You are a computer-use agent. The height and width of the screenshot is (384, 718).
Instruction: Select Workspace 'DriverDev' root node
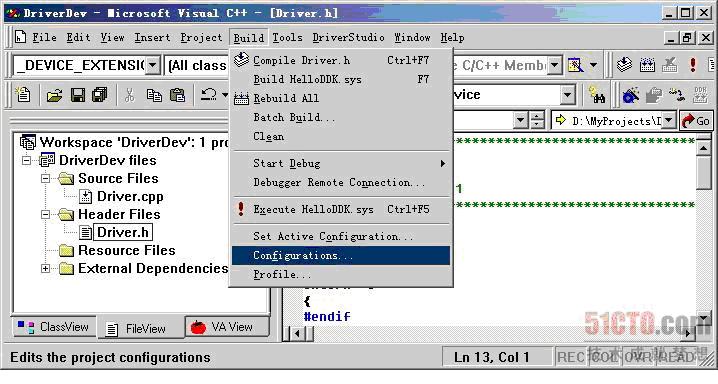(134, 142)
